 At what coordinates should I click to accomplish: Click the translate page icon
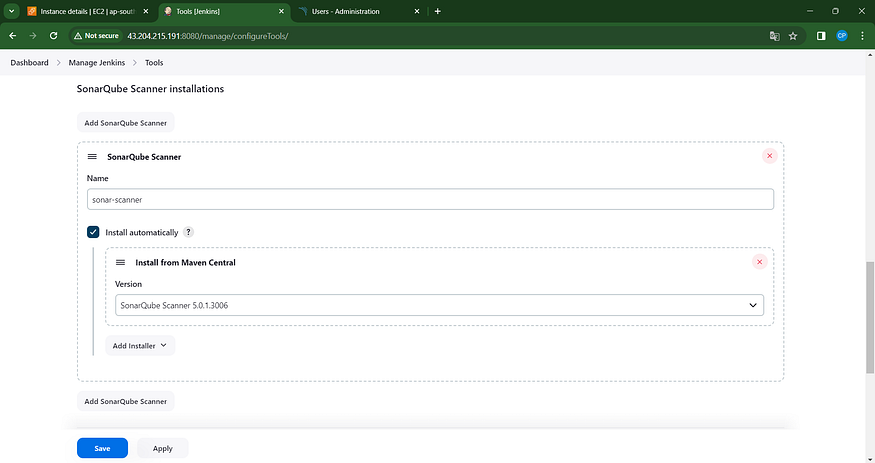click(x=774, y=36)
